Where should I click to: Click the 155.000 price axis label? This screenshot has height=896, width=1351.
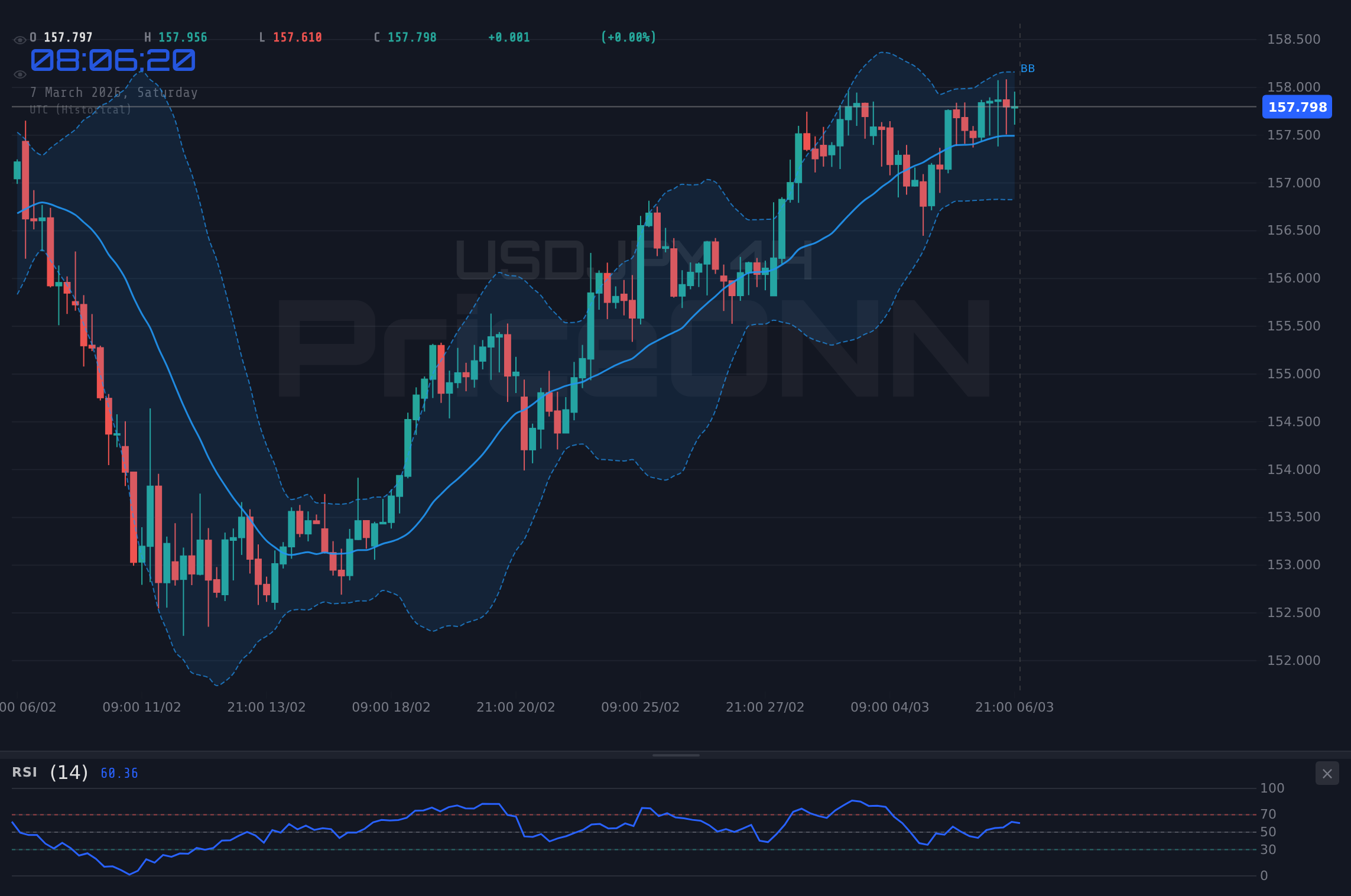point(1294,374)
